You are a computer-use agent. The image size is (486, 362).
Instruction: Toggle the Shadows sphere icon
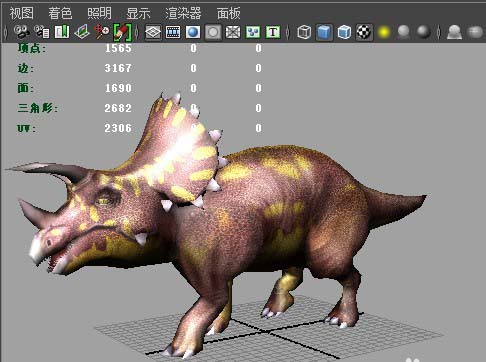[404, 32]
